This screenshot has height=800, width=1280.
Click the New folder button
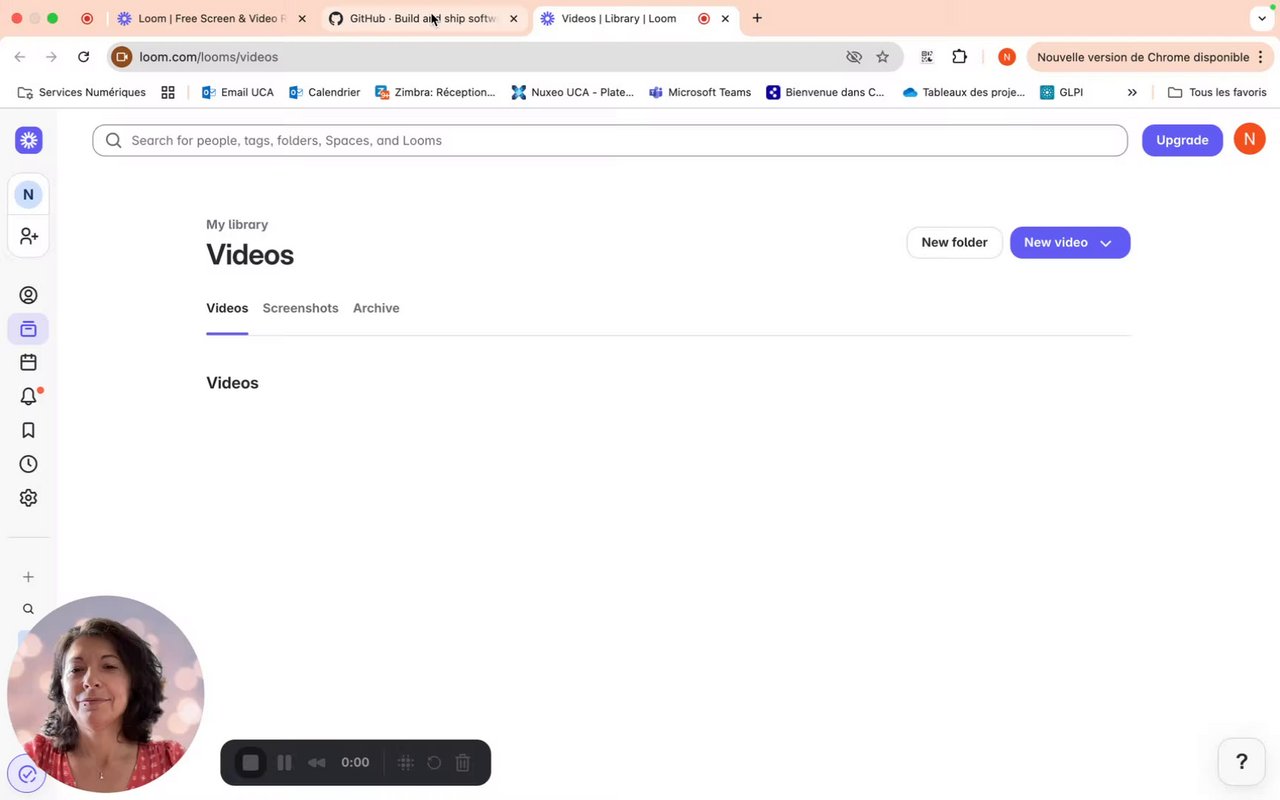pyautogui.click(x=954, y=242)
